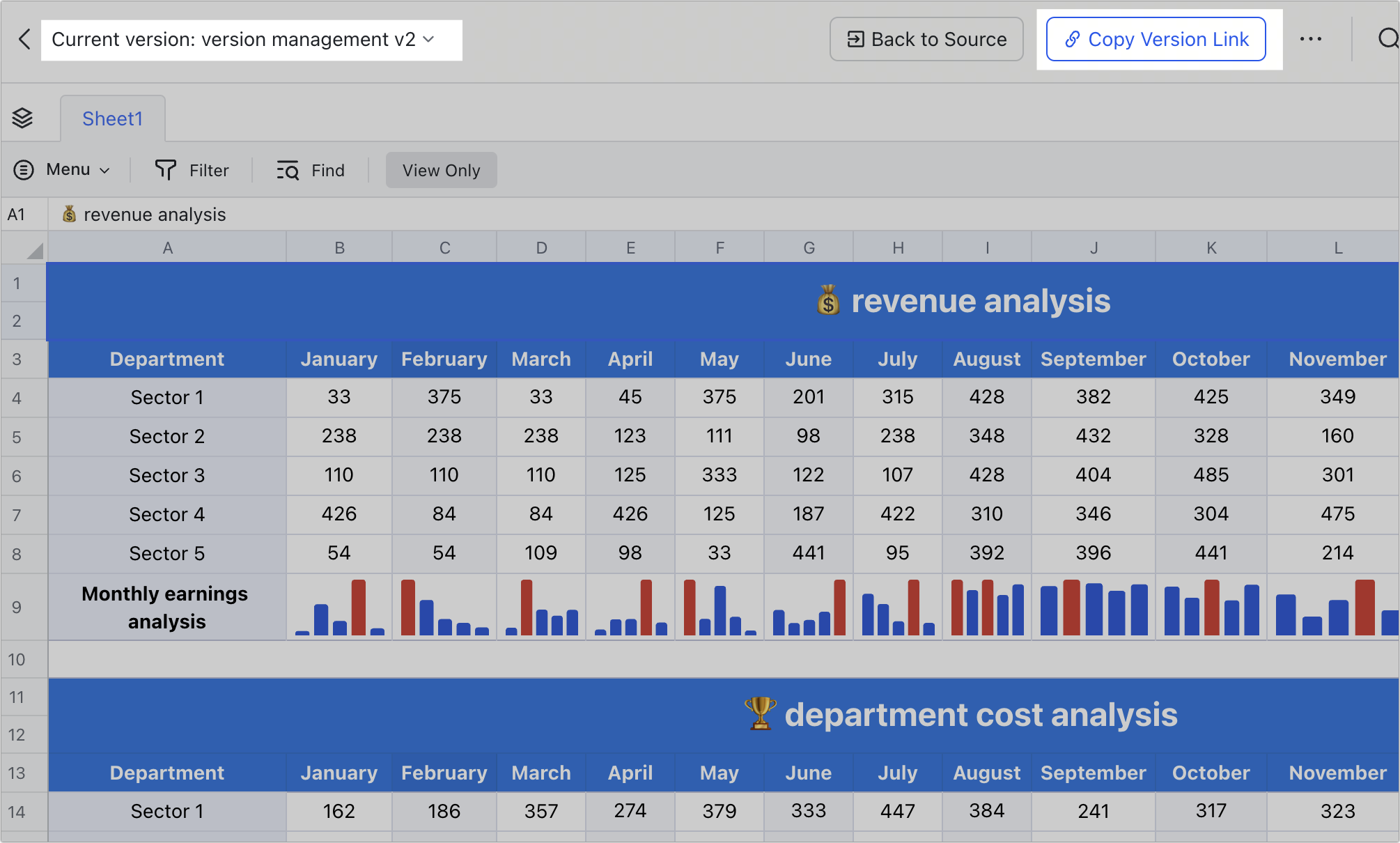Image resolution: width=1400 pixels, height=843 pixels.
Task: Click the money bag emoji in the title banner
Action: click(x=828, y=301)
